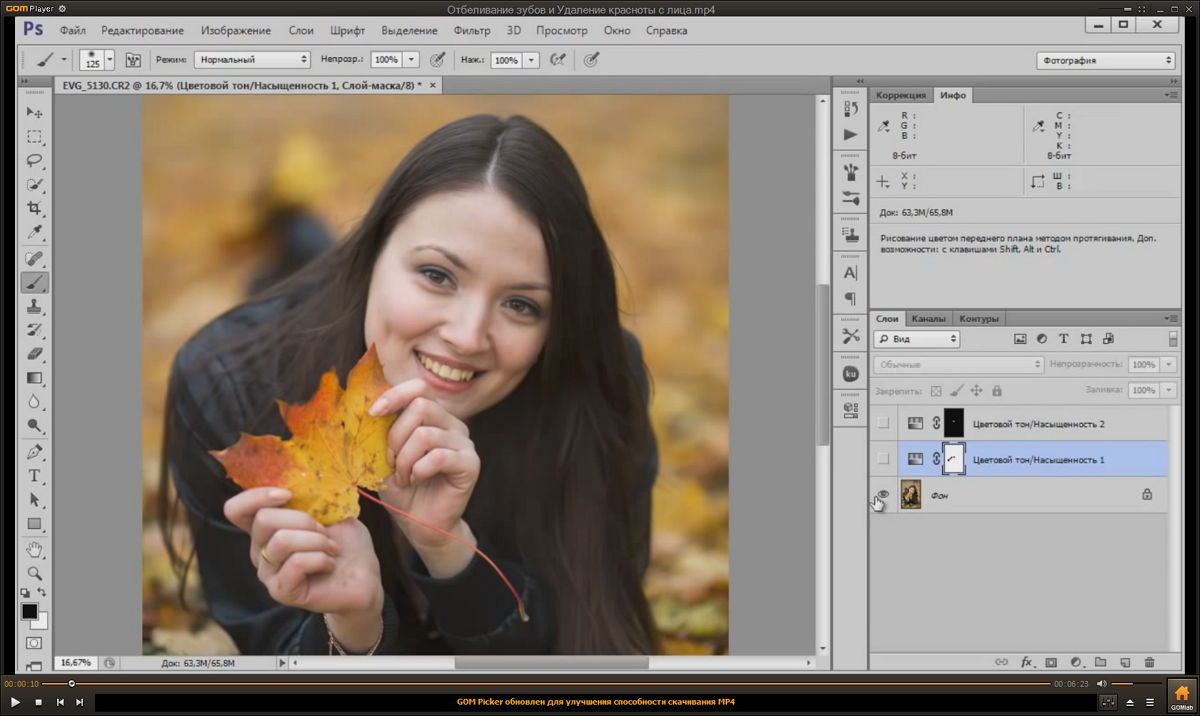Switch to the Каналы tab
Screen dimensions: 1200x716
point(928,318)
